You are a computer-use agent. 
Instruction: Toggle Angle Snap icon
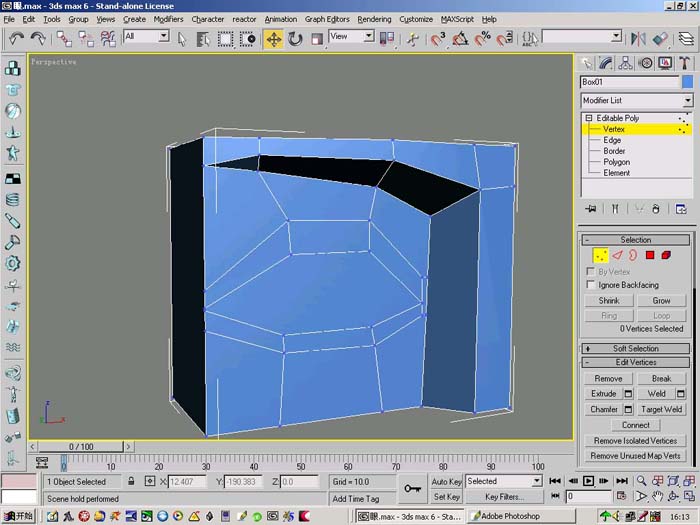click(x=460, y=39)
